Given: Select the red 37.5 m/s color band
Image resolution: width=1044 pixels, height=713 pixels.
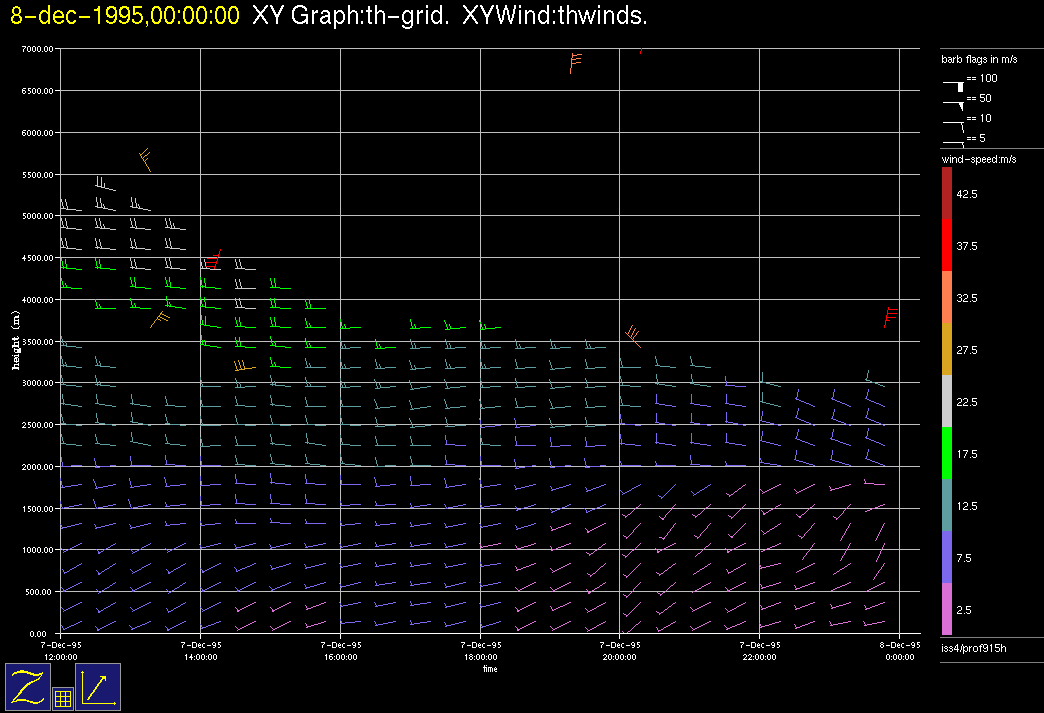Looking at the screenshot, I should [x=947, y=245].
